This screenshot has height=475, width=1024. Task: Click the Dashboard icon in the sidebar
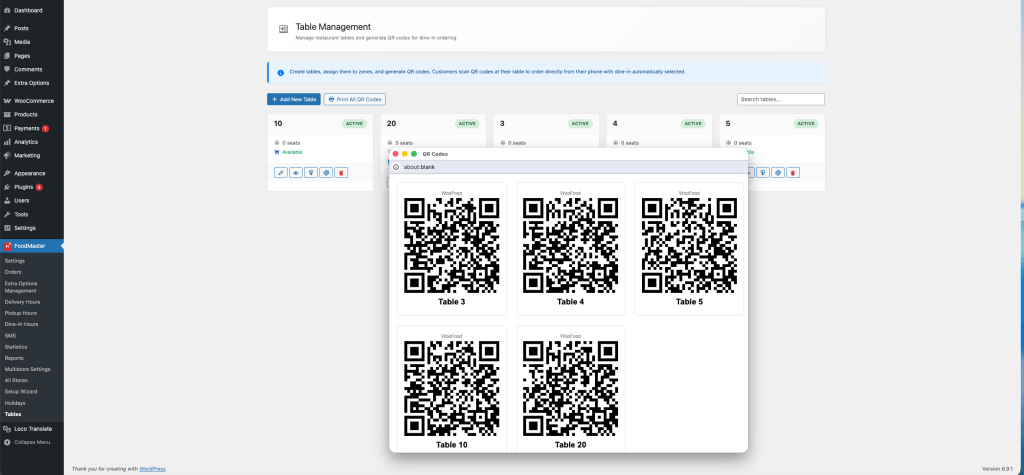pos(7,10)
